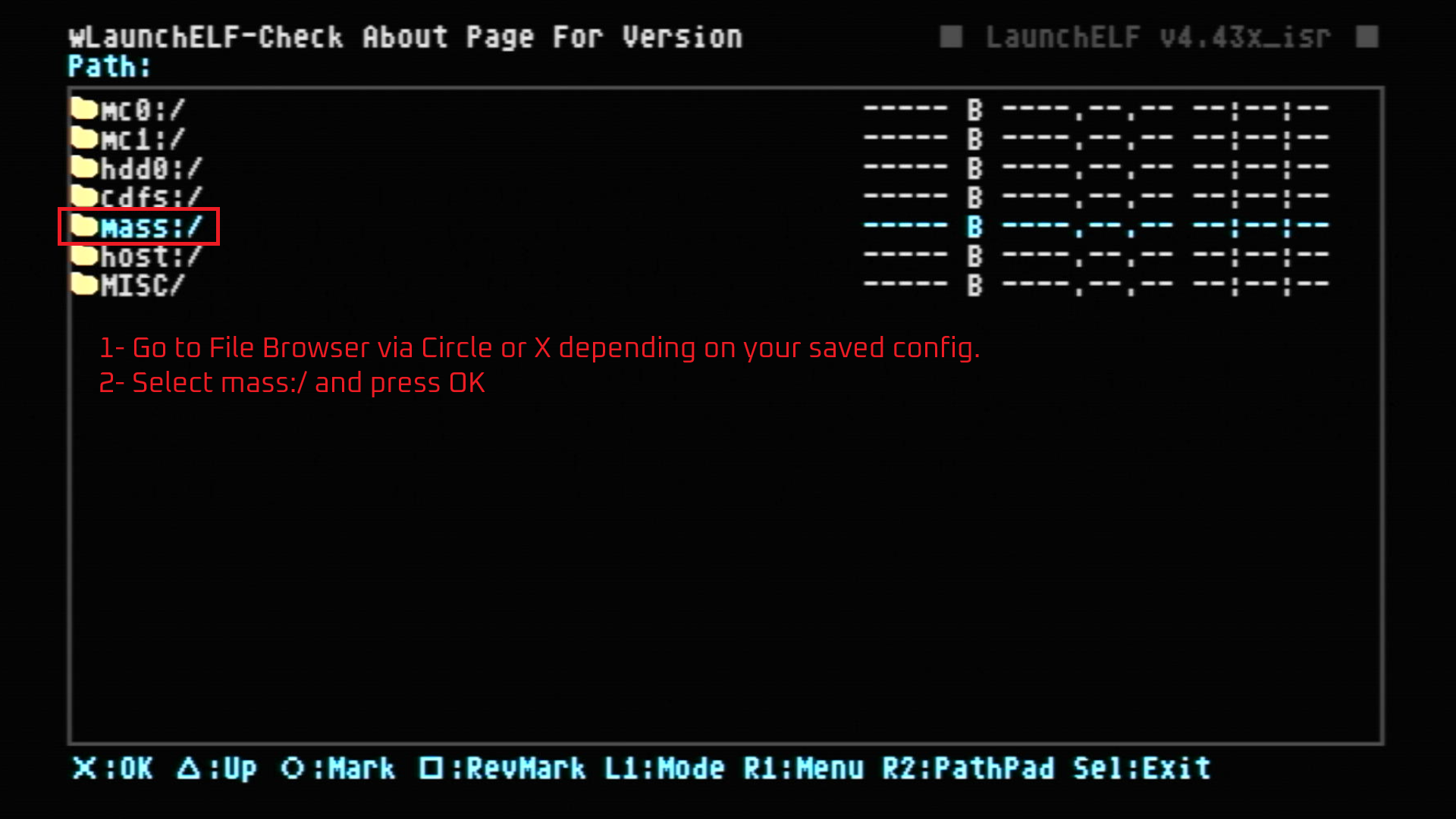Click the L1:Mode hint
1456x819 pixels.
tap(664, 768)
